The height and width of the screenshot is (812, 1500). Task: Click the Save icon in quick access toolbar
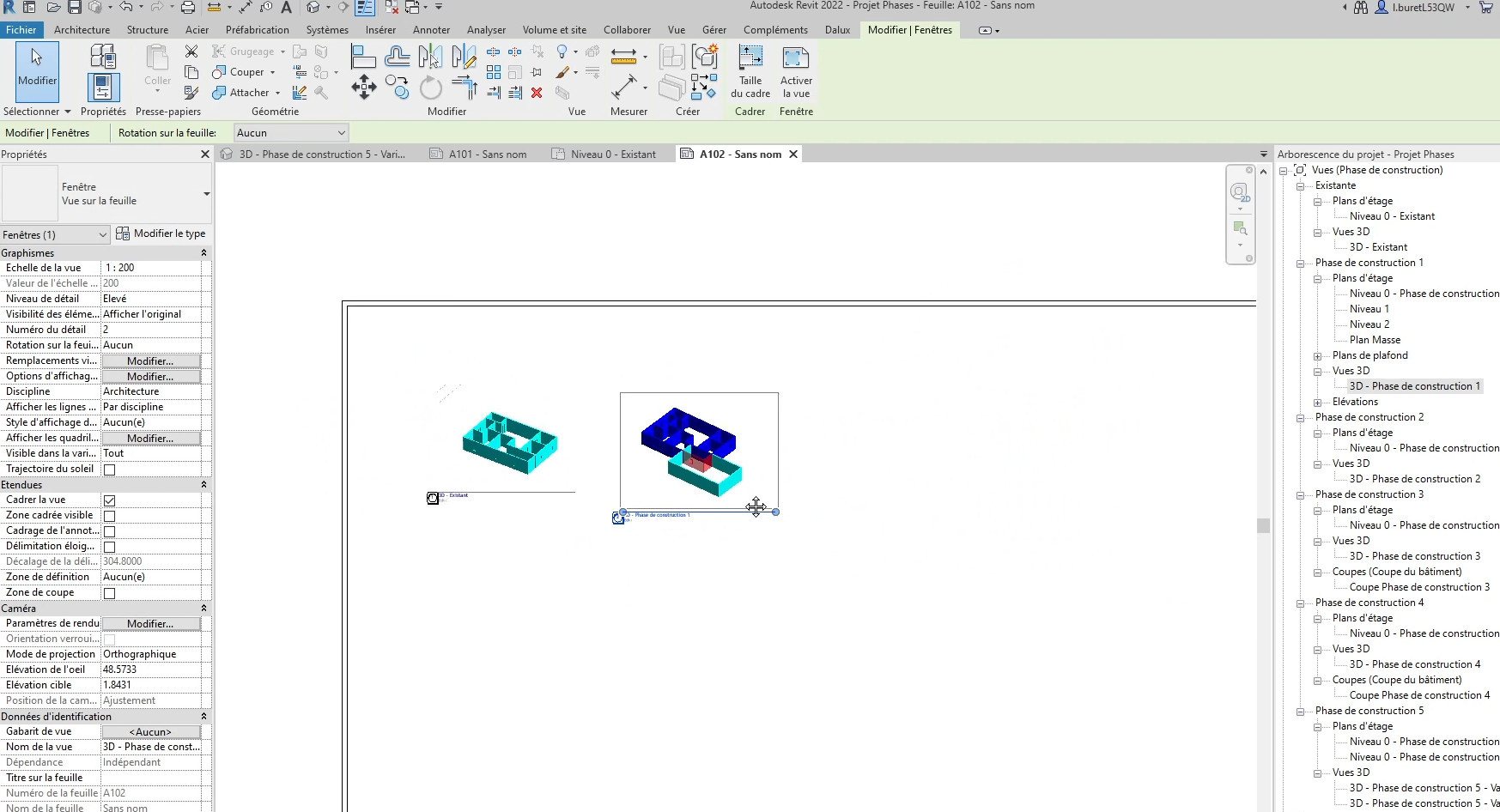tap(75, 8)
